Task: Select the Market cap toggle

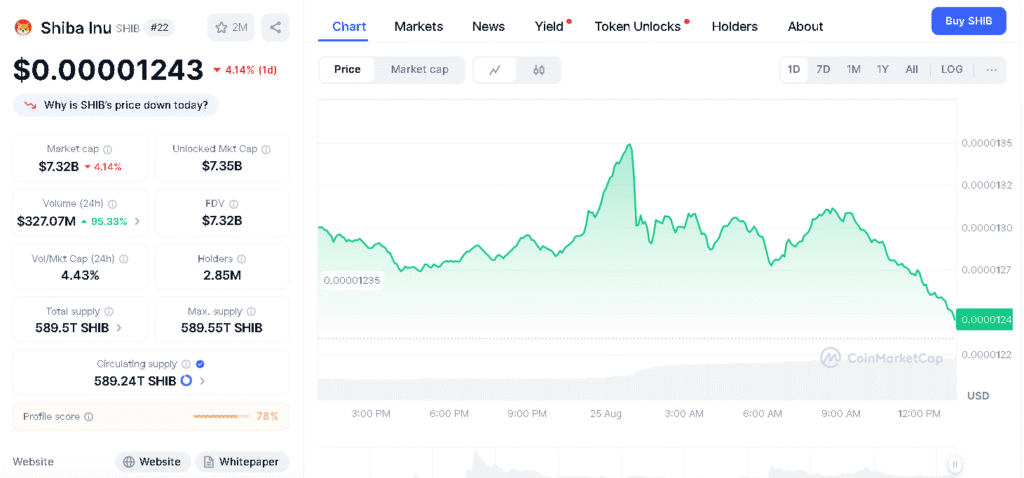Action: click(420, 70)
